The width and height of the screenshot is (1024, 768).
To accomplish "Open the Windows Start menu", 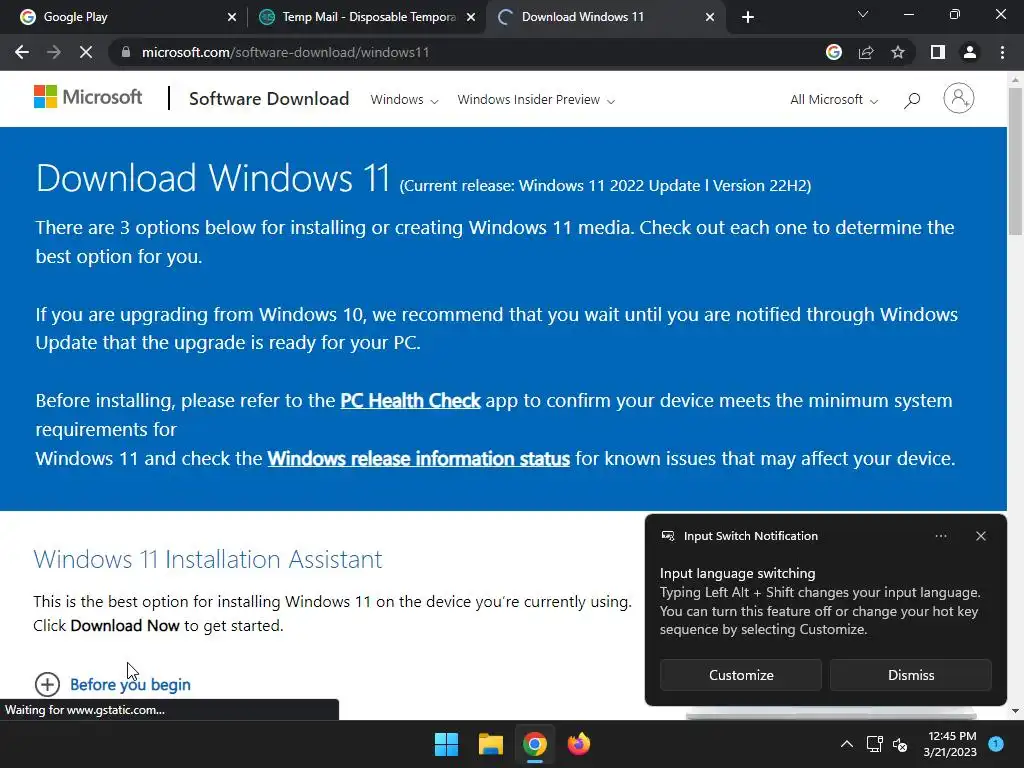I will (x=447, y=744).
